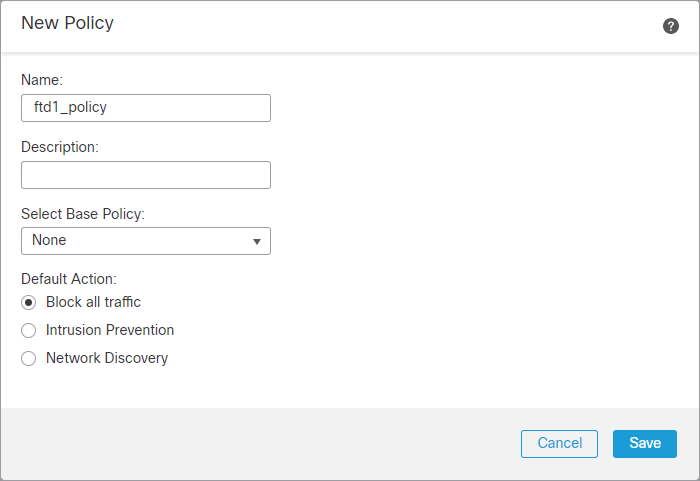Click the Select Base Policy: label
This screenshot has width=700, height=481.
coord(83,214)
